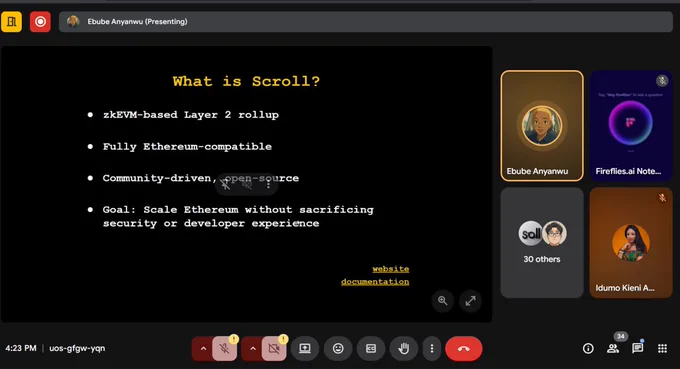Unmute the microphone
The width and height of the screenshot is (680, 369).
pyautogui.click(x=224, y=349)
